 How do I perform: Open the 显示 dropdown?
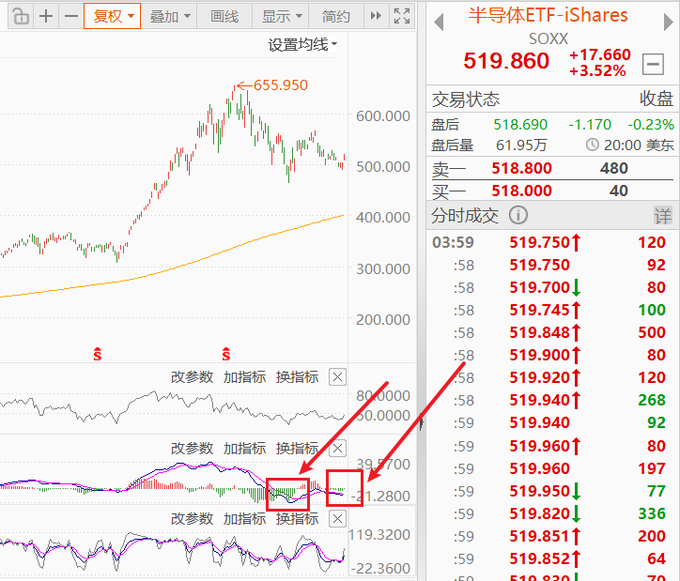pos(281,16)
